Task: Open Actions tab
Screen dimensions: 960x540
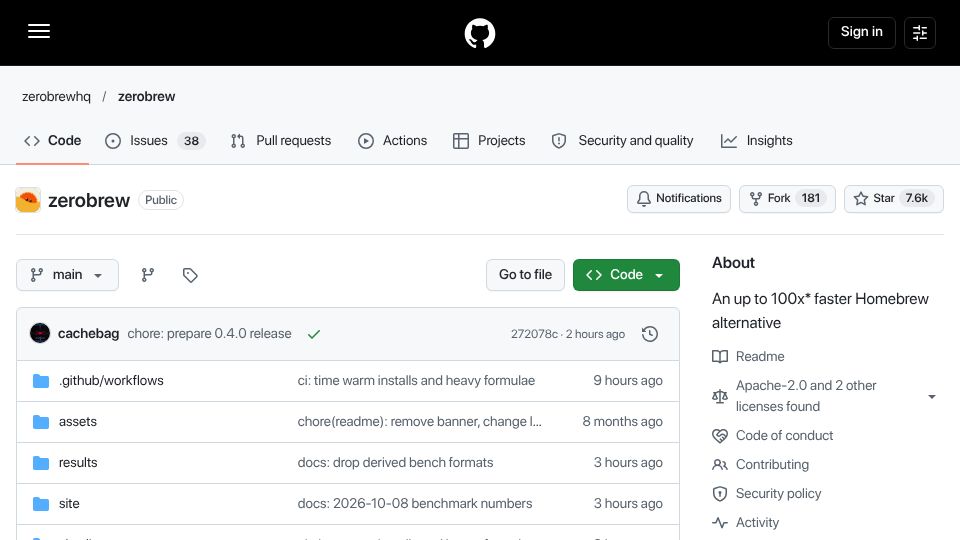Action: (x=392, y=141)
